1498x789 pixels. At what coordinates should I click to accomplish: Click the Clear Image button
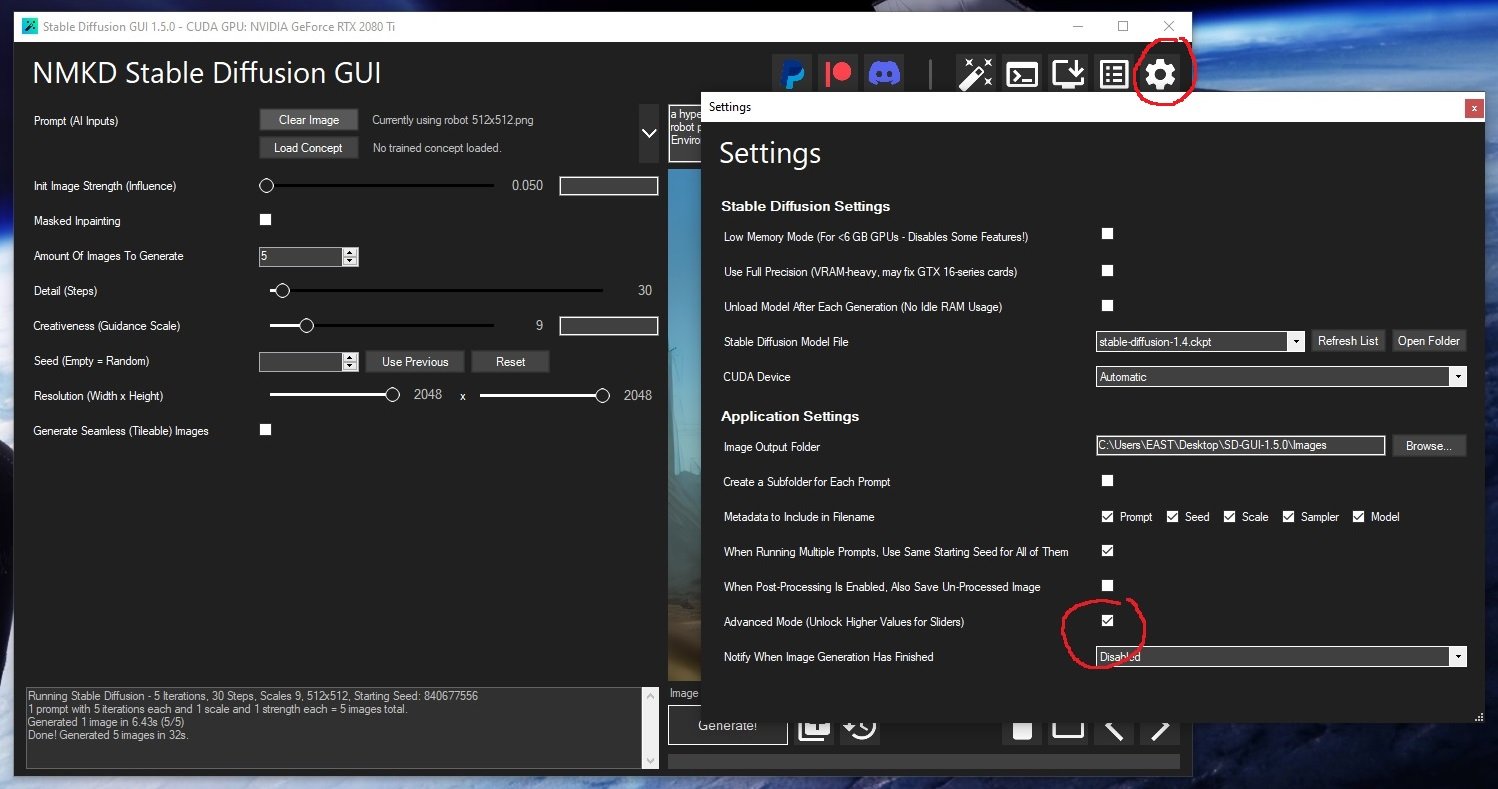tap(309, 120)
